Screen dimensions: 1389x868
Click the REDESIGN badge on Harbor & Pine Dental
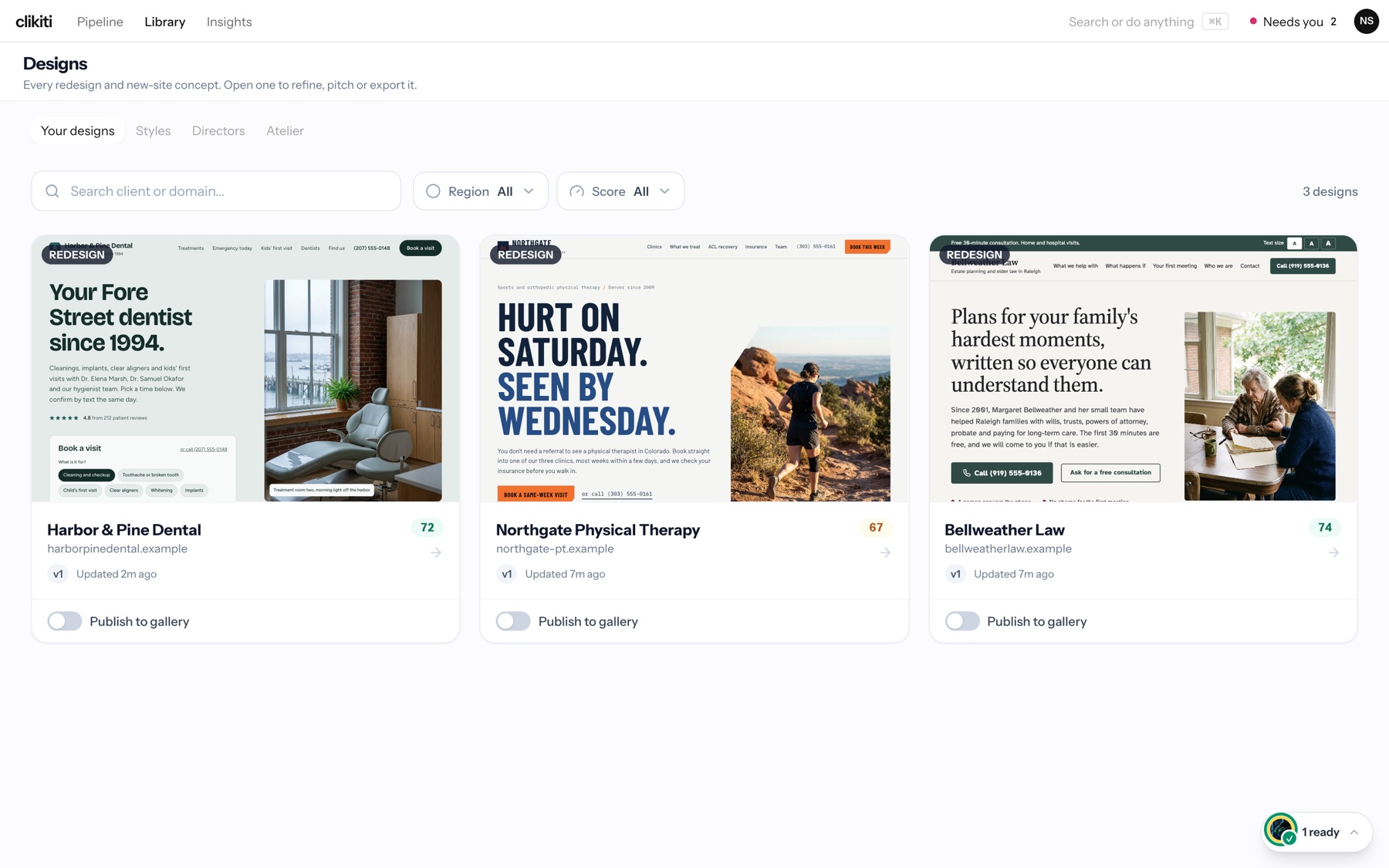pos(77,255)
